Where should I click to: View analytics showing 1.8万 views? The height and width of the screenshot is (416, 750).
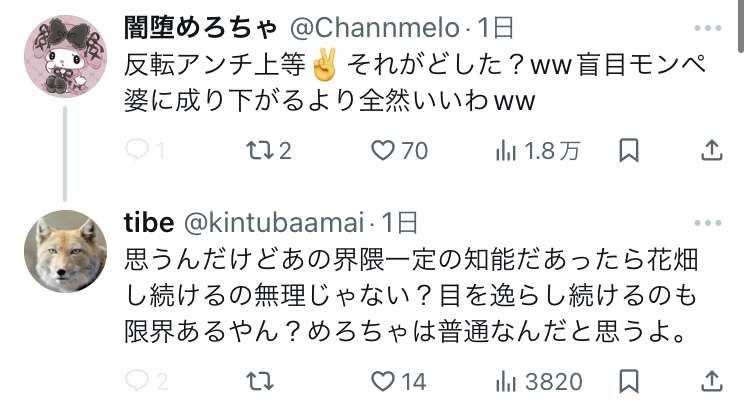(x=538, y=151)
